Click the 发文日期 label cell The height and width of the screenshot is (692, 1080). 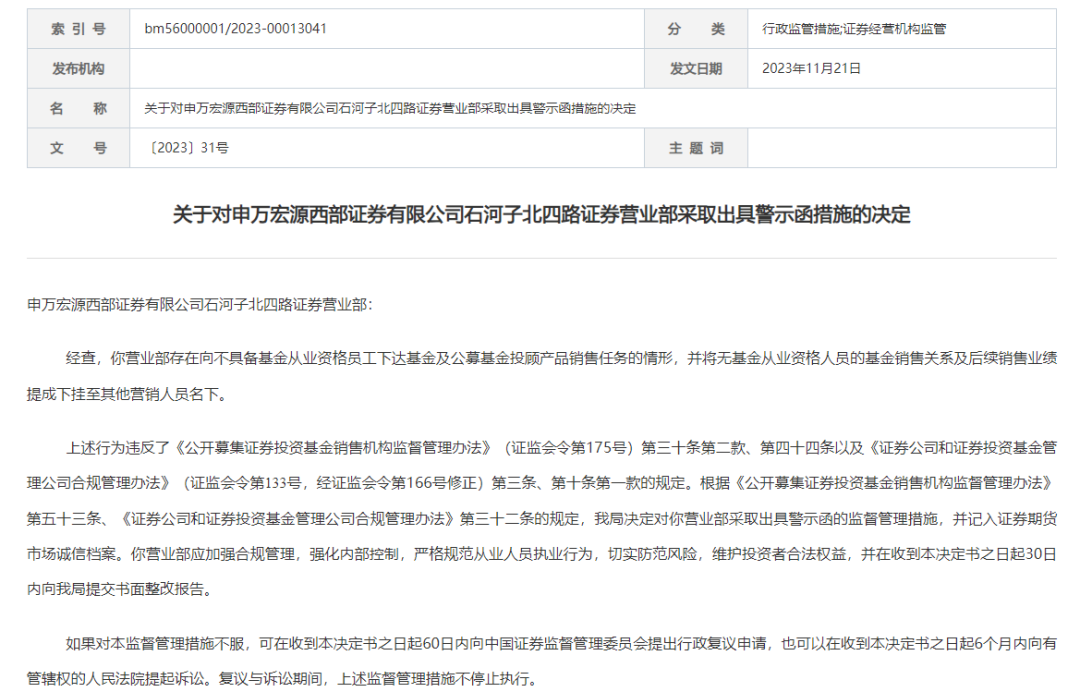pyautogui.click(x=696, y=69)
